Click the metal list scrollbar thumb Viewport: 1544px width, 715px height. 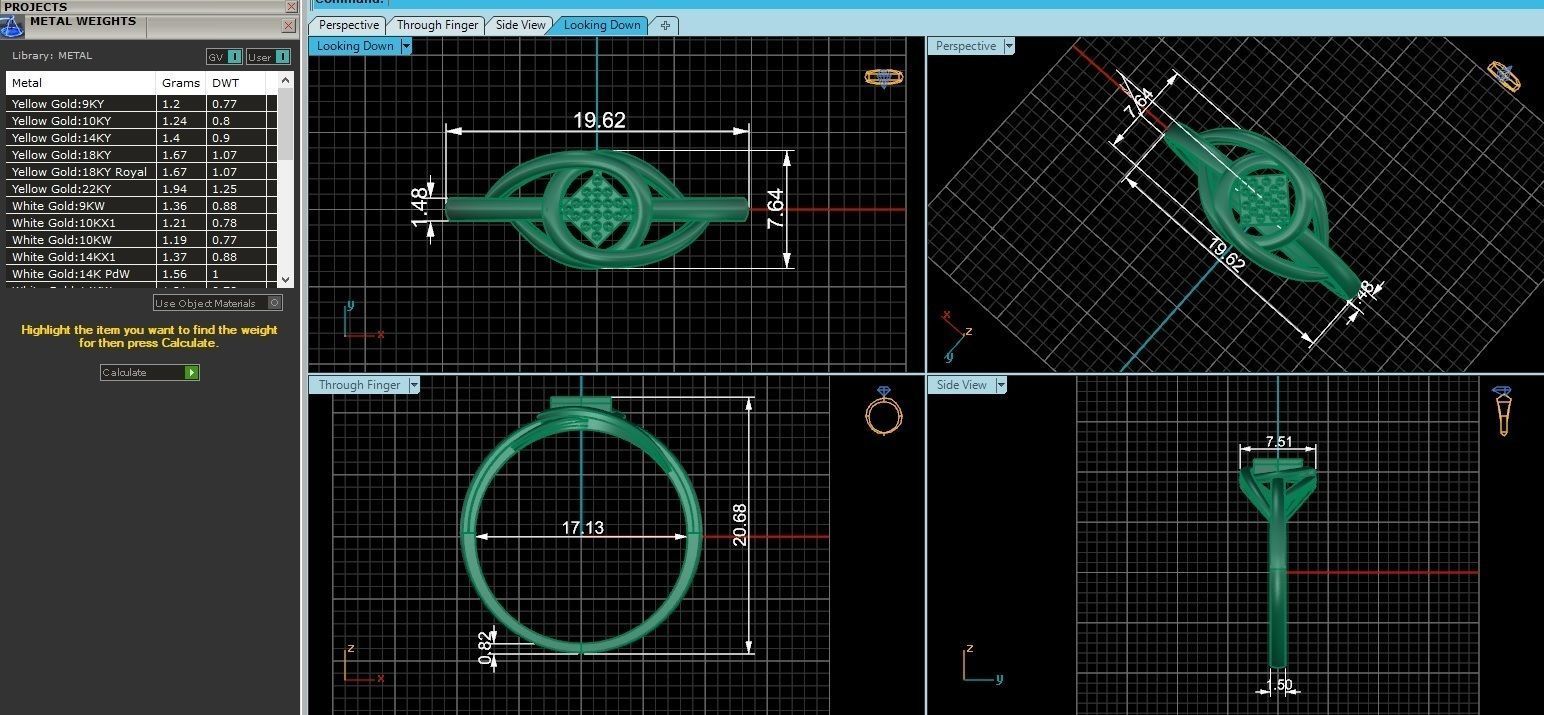coord(286,123)
